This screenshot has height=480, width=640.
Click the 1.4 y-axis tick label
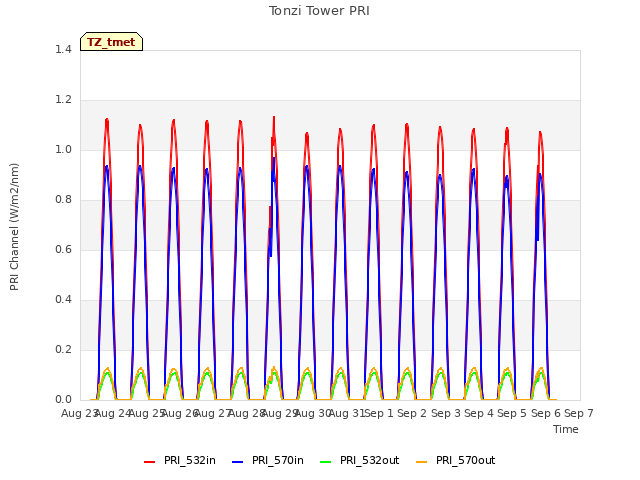coord(63,49)
